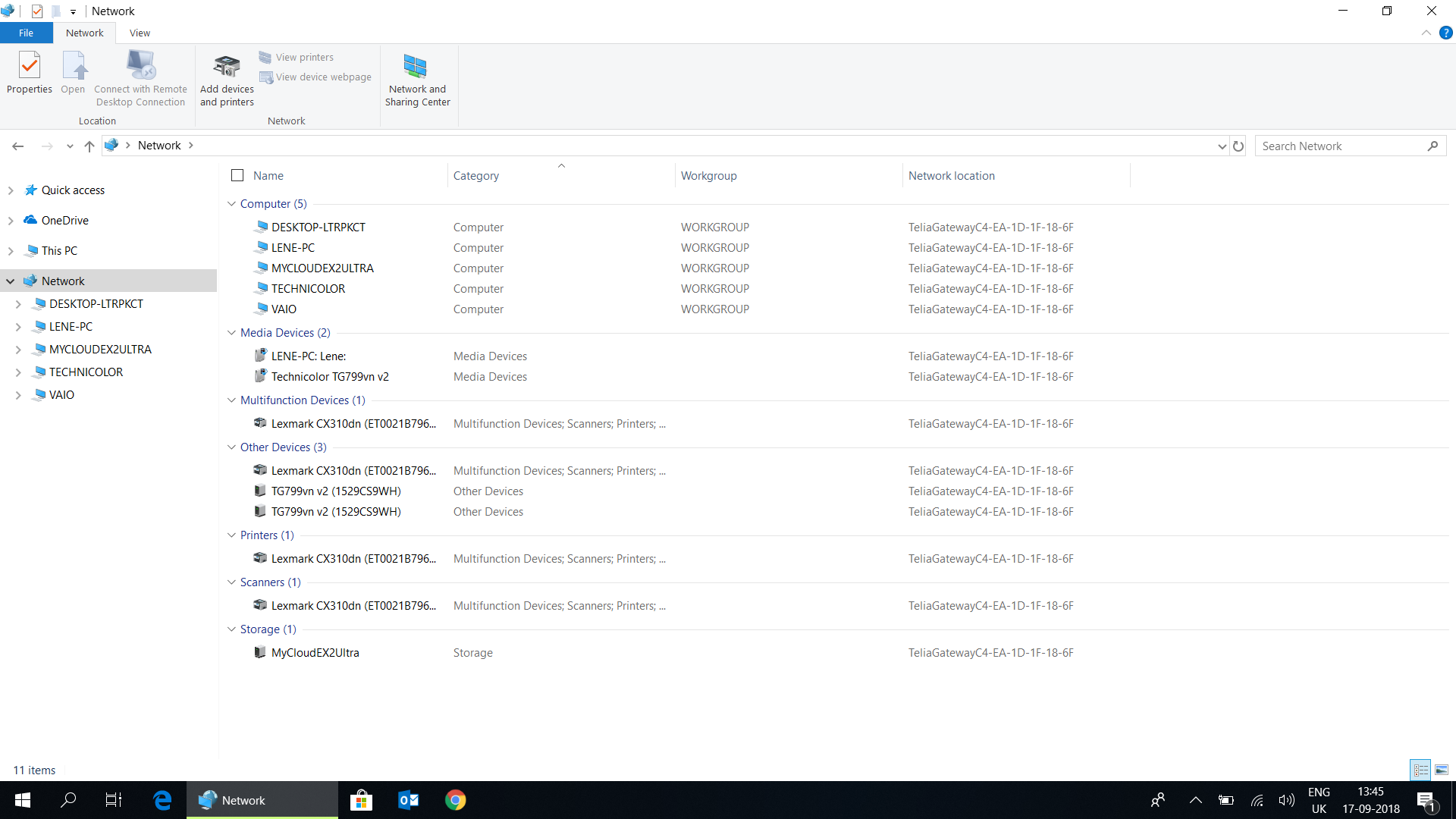Select This PC in navigation pane
The width and height of the screenshot is (1456, 819).
click(59, 251)
